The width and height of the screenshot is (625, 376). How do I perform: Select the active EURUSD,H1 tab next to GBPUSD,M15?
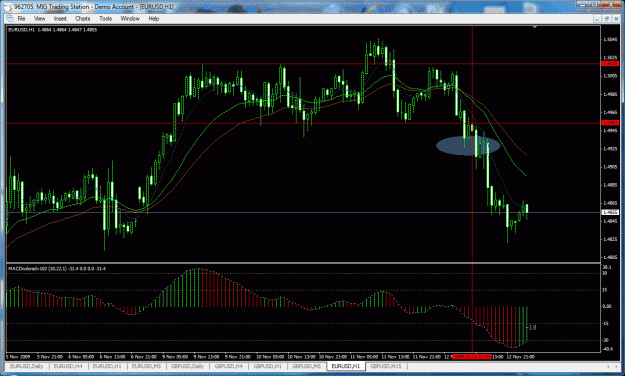point(346,366)
